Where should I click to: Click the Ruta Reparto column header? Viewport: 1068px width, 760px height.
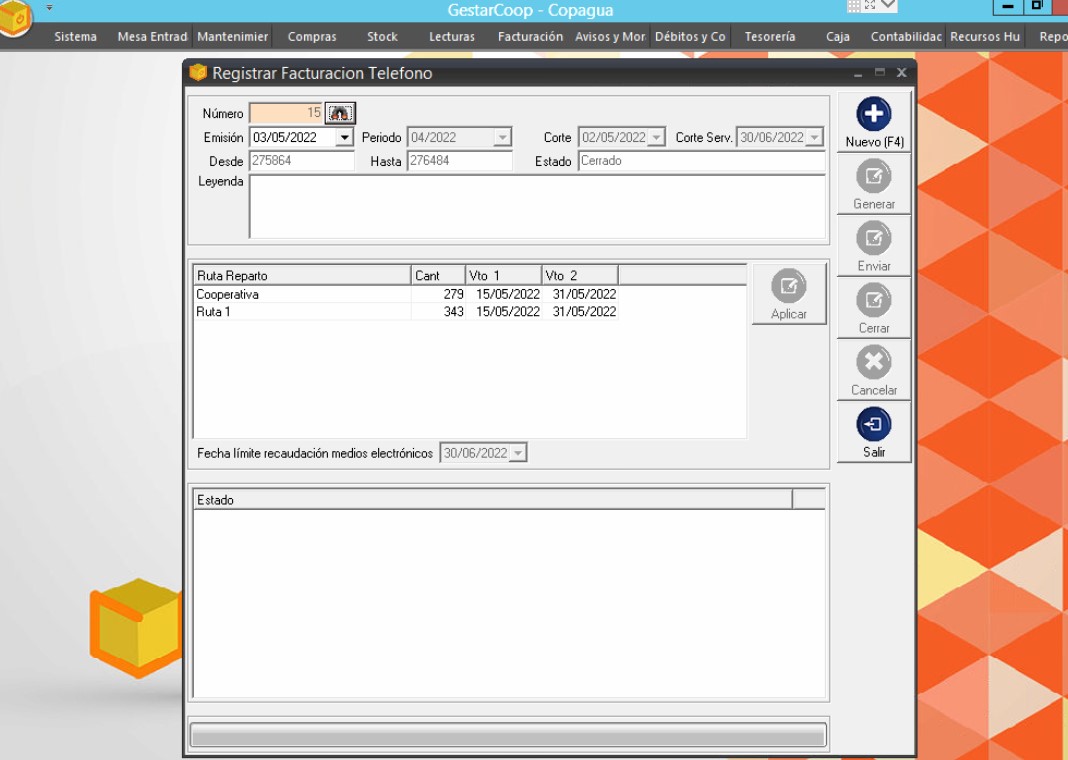coord(301,275)
